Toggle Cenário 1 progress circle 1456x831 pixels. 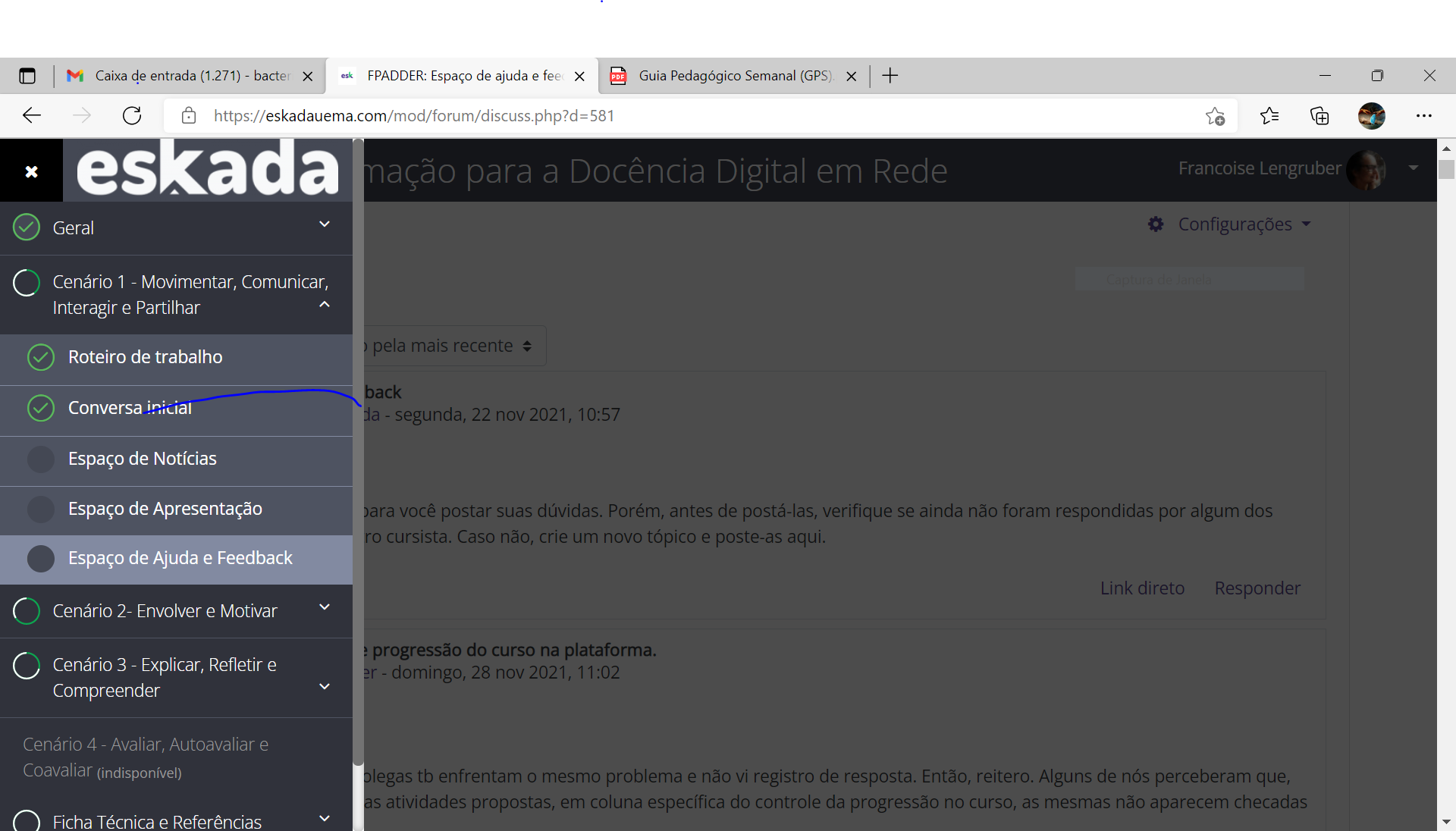coord(27,283)
